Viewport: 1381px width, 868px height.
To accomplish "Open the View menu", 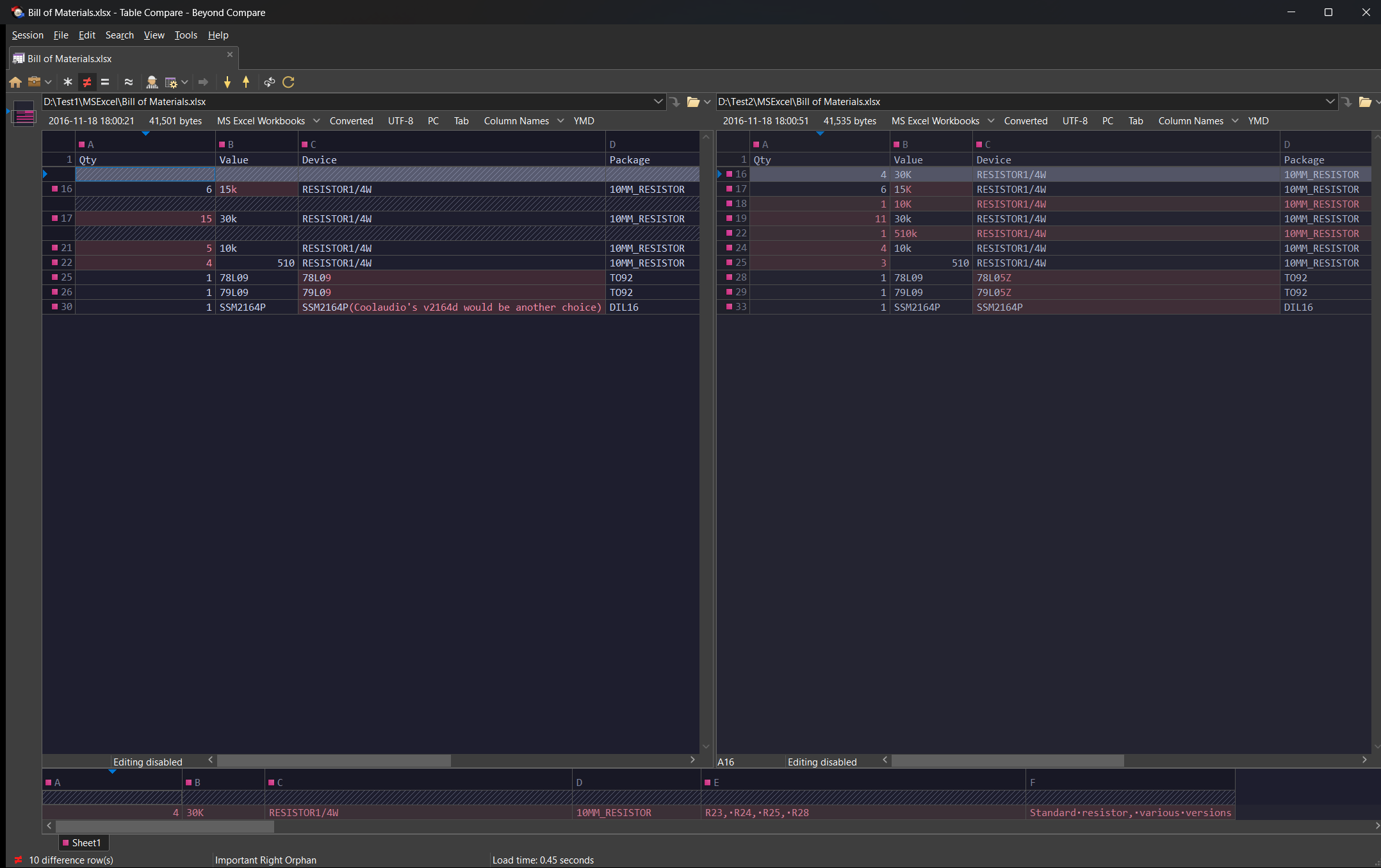I will click(x=154, y=35).
